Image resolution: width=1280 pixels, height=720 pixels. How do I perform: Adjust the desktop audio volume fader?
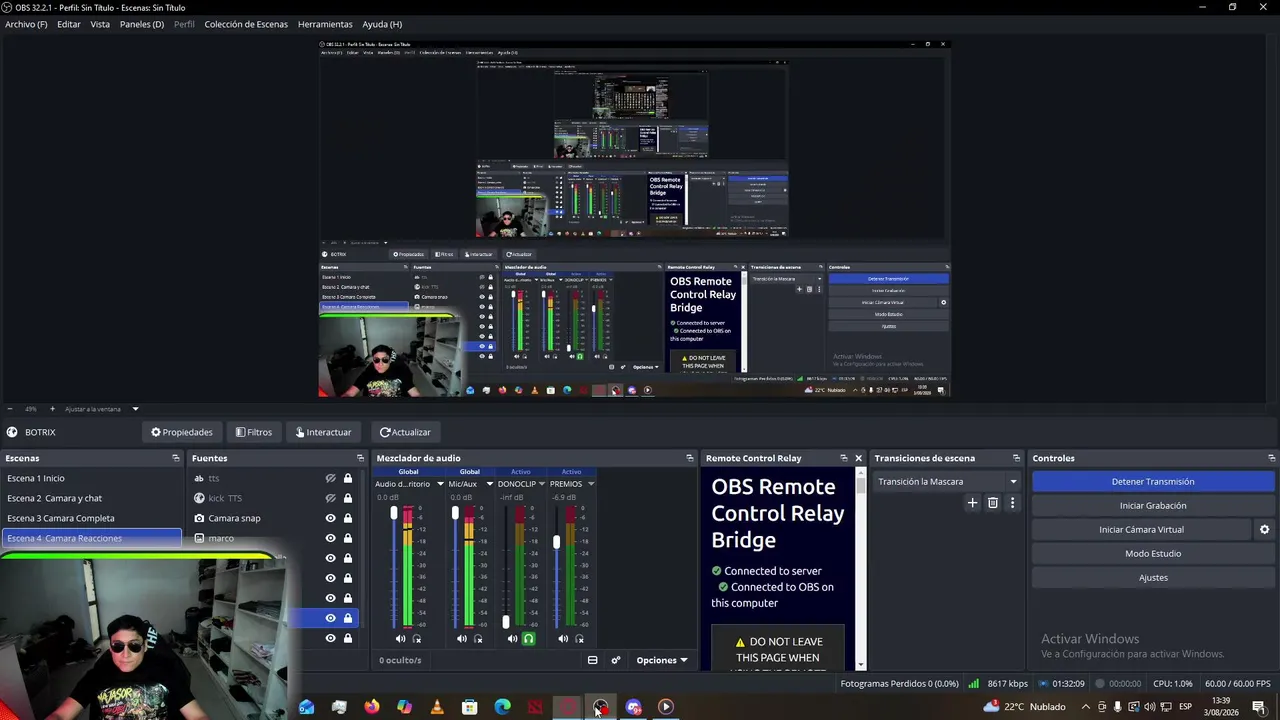(394, 514)
